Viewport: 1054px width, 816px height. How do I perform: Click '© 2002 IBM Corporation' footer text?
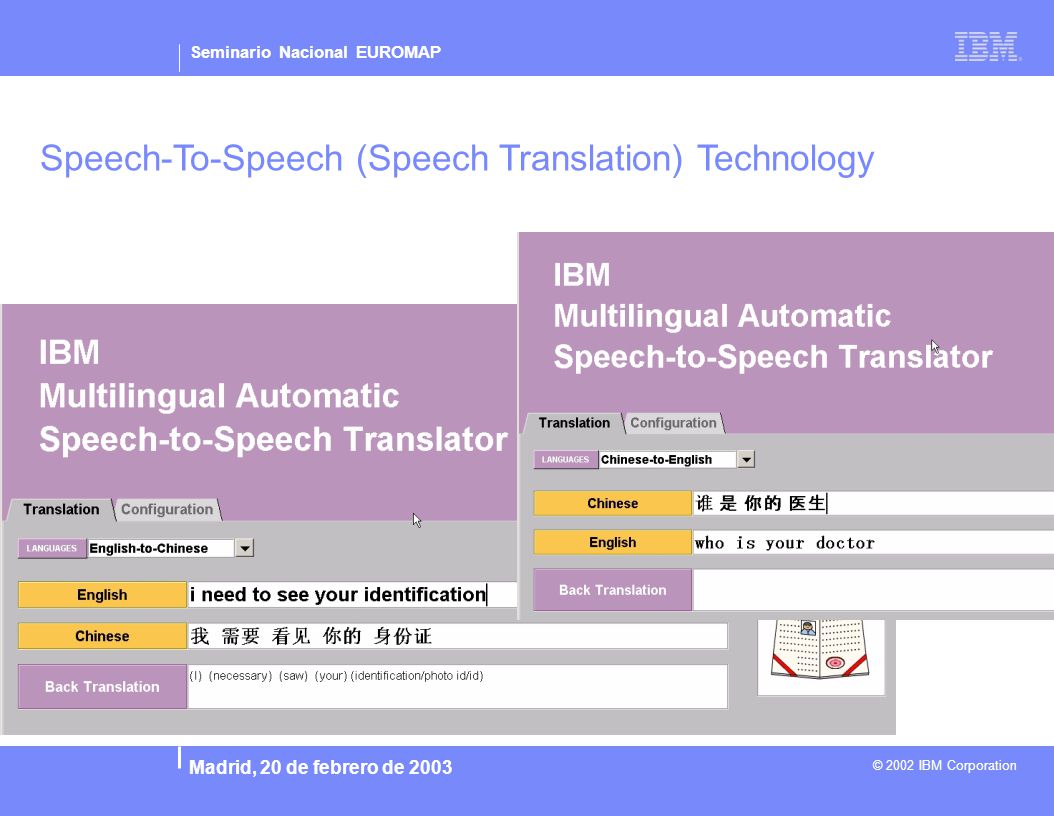point(944,766)
